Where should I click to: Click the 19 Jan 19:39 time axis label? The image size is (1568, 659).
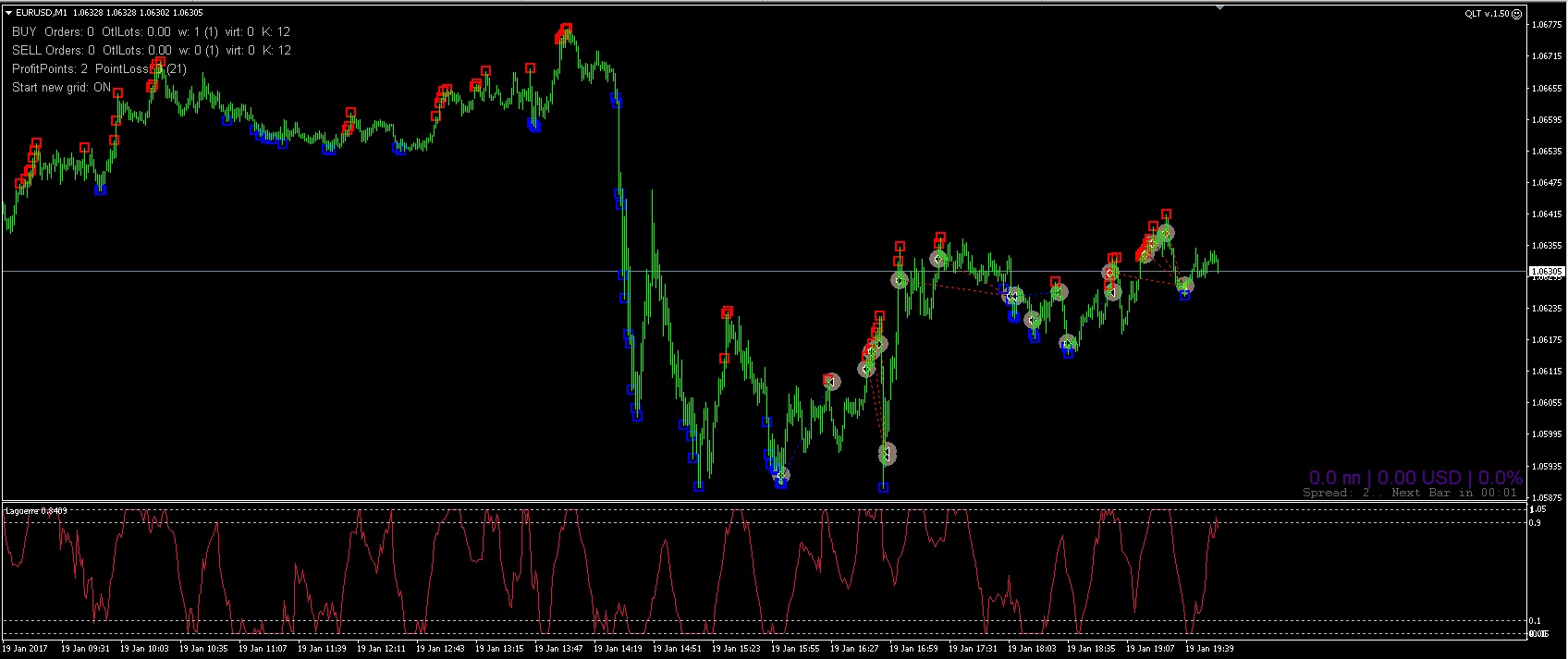(x=1209, y=649)
